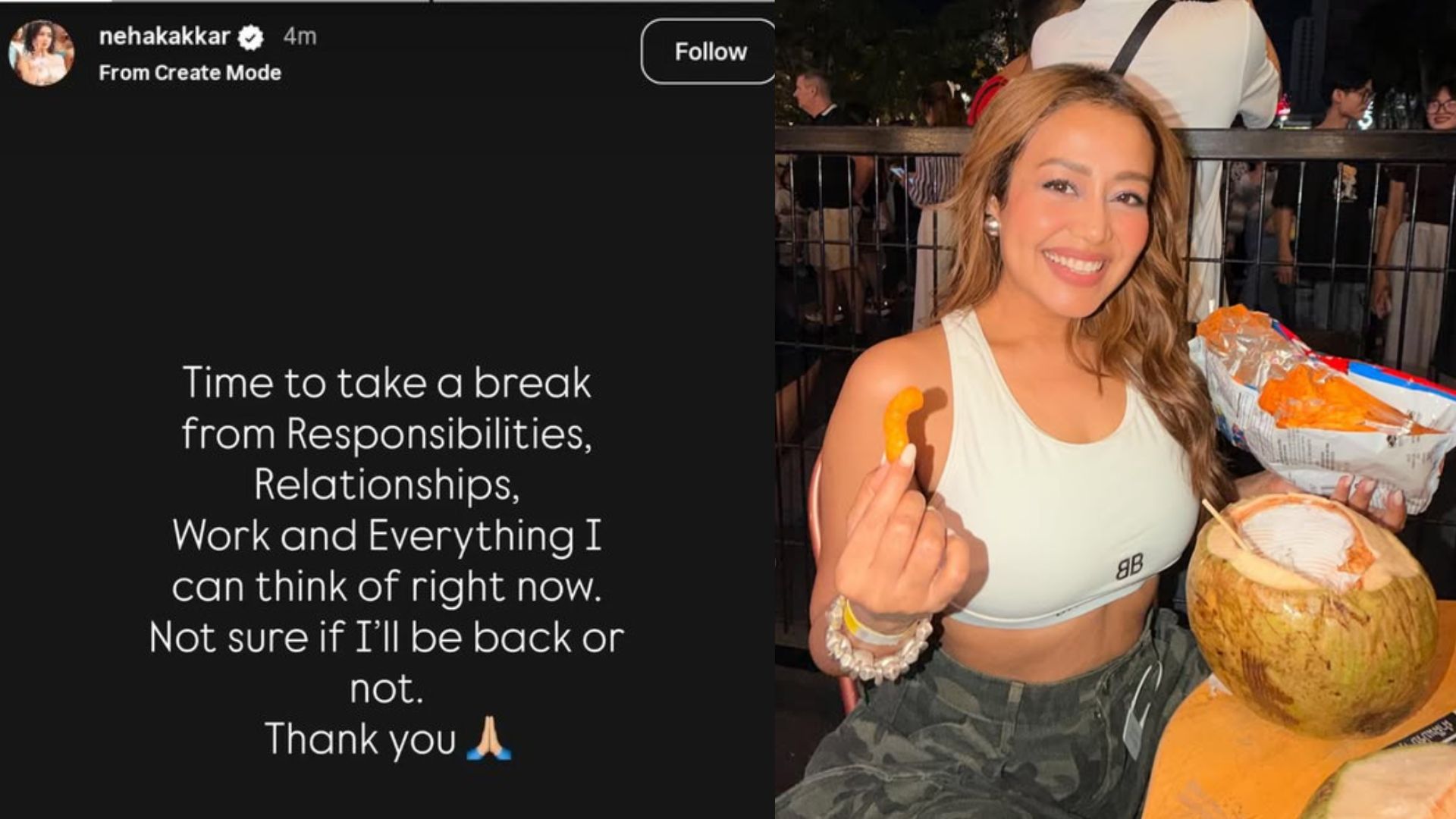Select the word 'Responsibilities,' in the story

click(x=438, y=435)
